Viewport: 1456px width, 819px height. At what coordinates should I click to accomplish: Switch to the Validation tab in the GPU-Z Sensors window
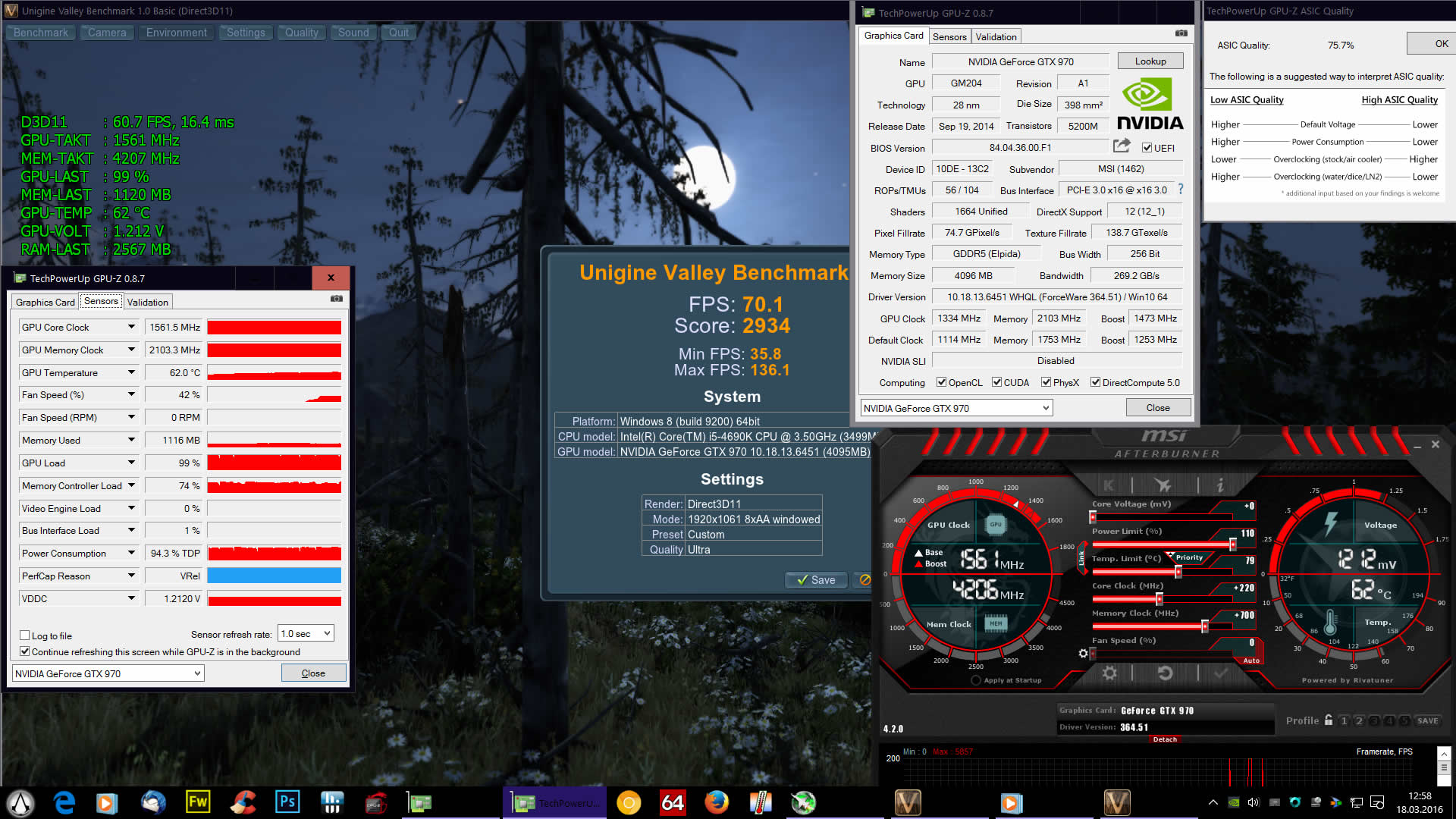click(x=148, y=302)
